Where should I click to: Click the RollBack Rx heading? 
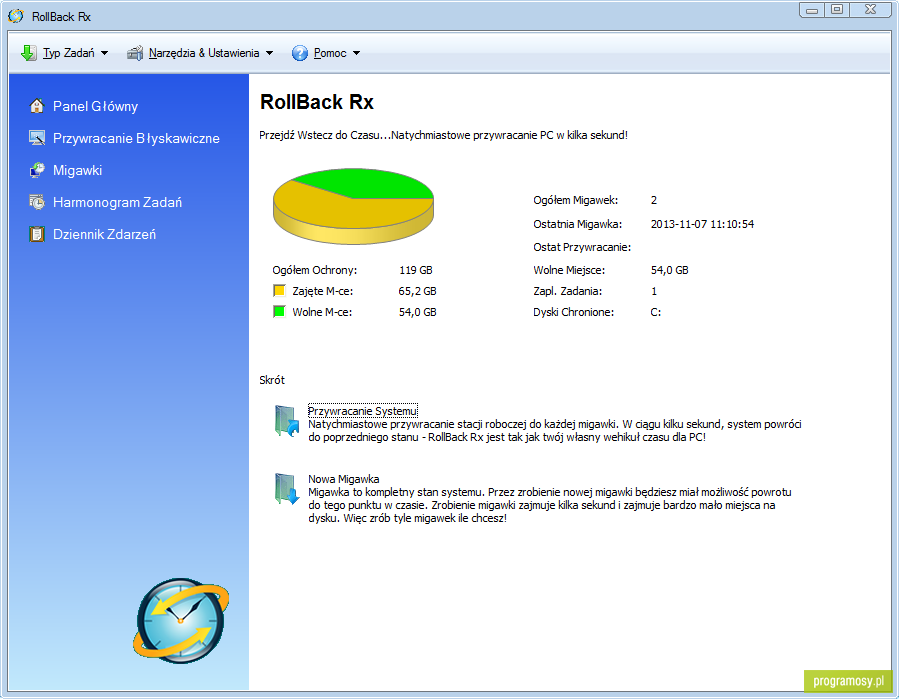click(316, 102)
